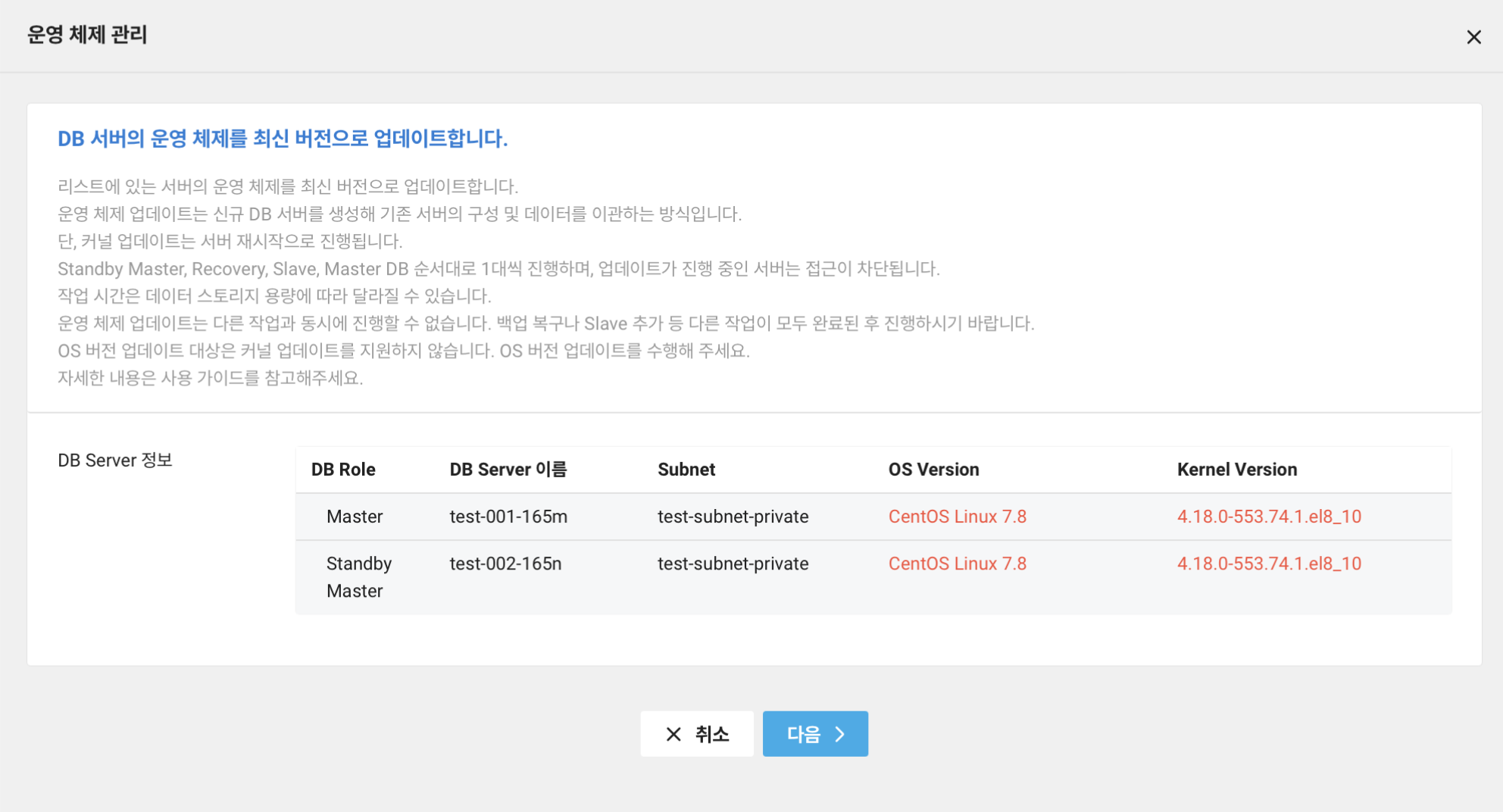This screenshot has height=812, width=1503.
Task: Click server name test-002-165n
Action: point(505,564)
